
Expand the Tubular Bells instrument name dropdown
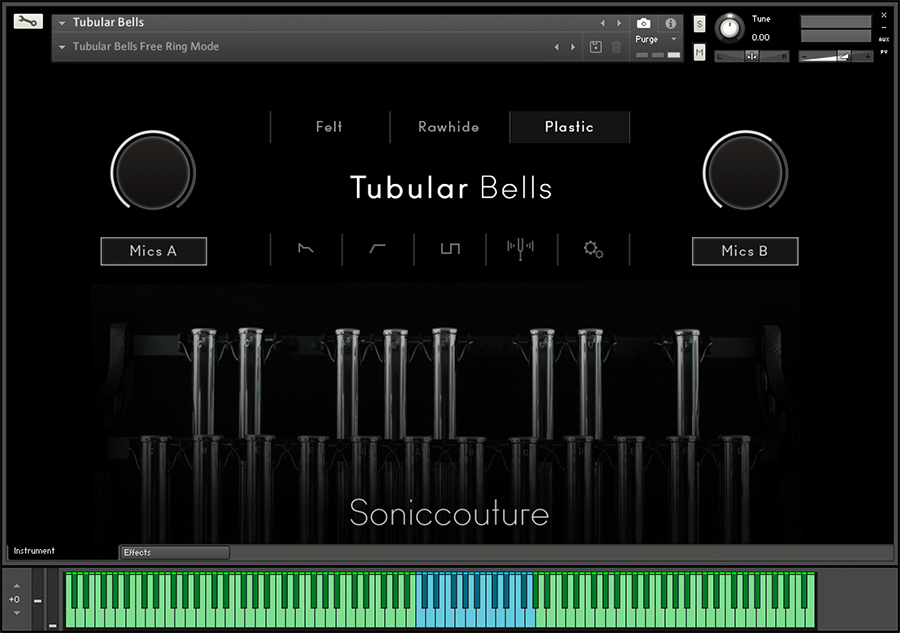(x=62, y=23)
